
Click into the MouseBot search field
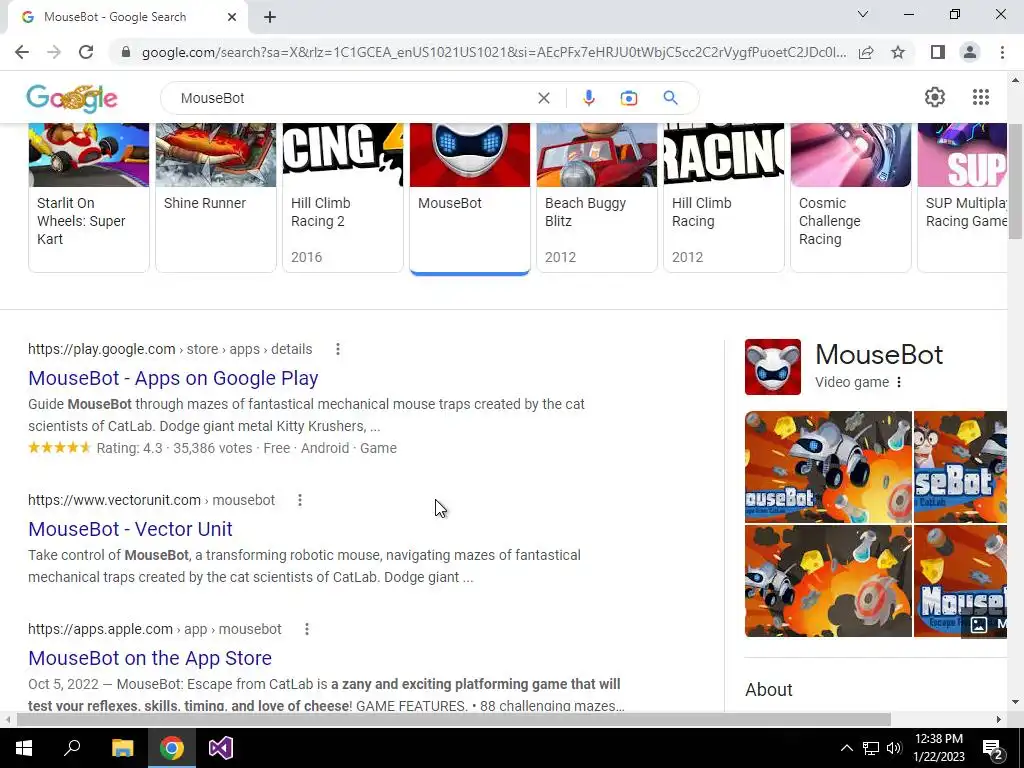tap(353, 98)
